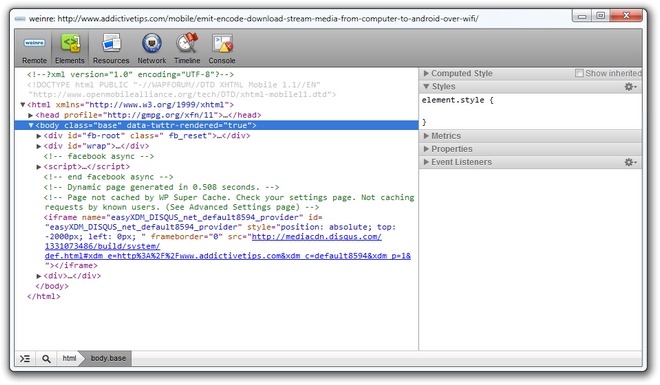Expand the div id="wrap" node
Image resolution: width=660 pixels, height=385 pixels.
pyautogui.click(x=39, y=146)
